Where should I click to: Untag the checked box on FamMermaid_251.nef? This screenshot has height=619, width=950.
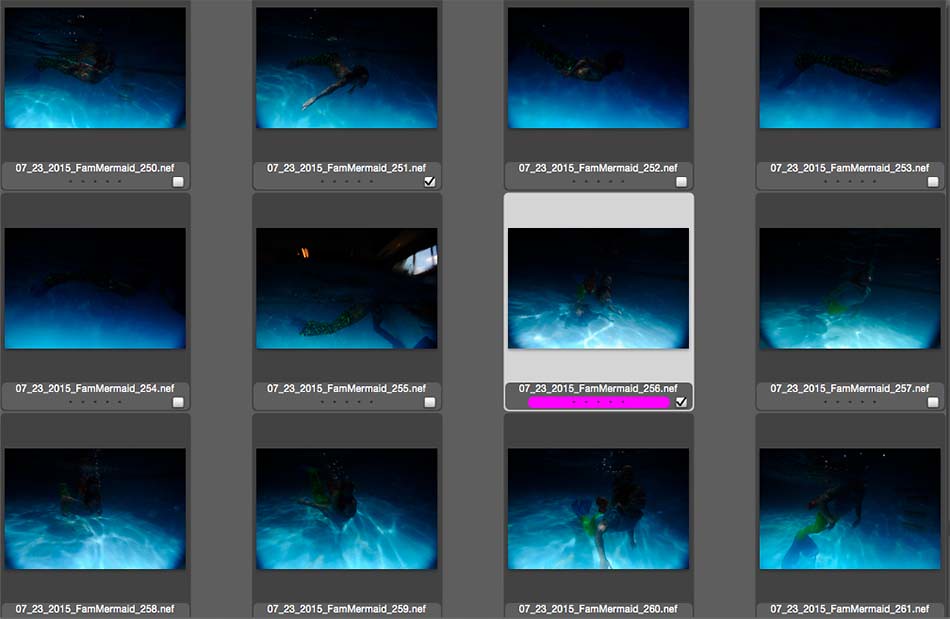pos(430,182)
